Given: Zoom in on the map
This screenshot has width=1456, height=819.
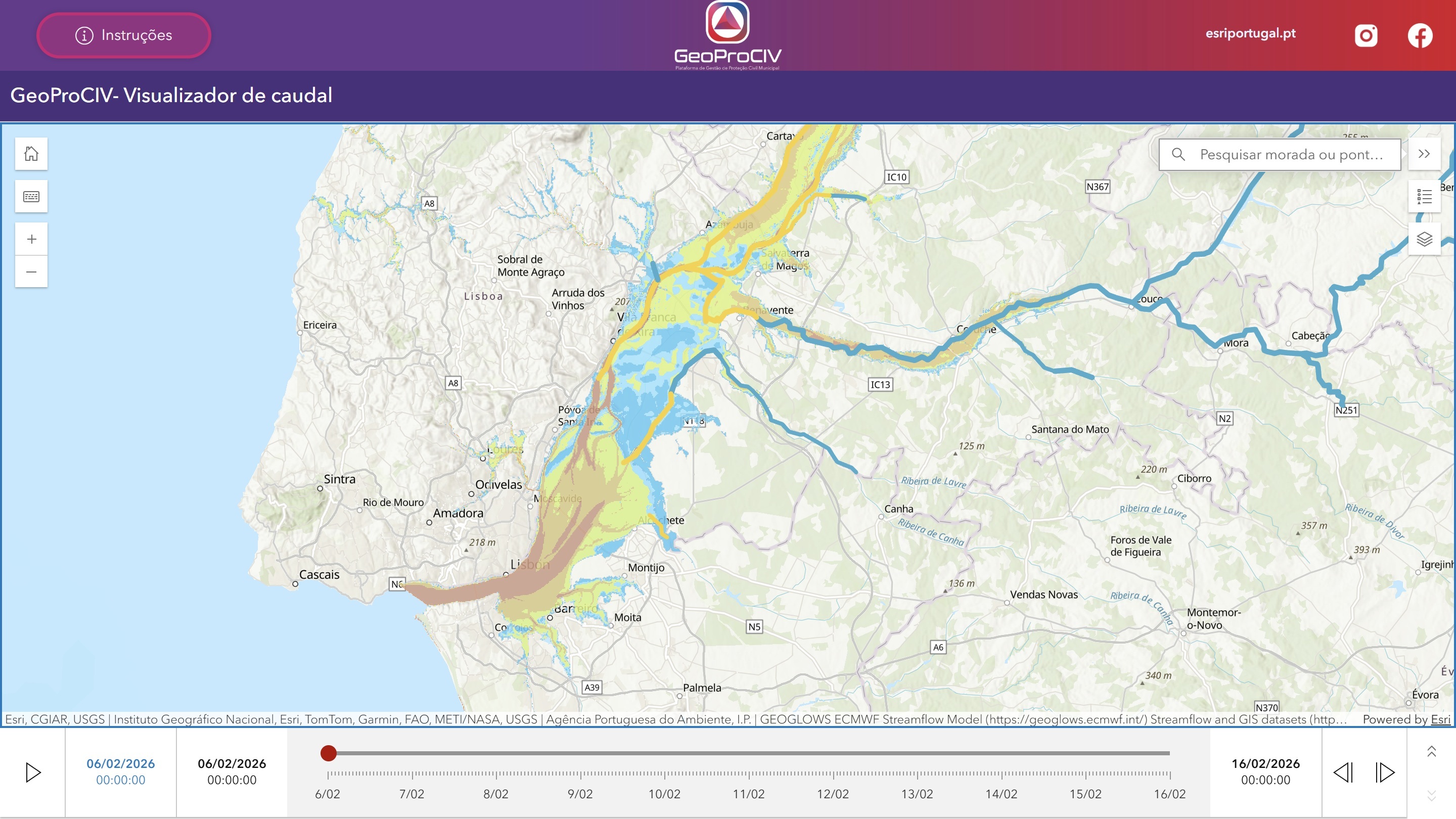Looking at the screenshot, I should [31, 239].
